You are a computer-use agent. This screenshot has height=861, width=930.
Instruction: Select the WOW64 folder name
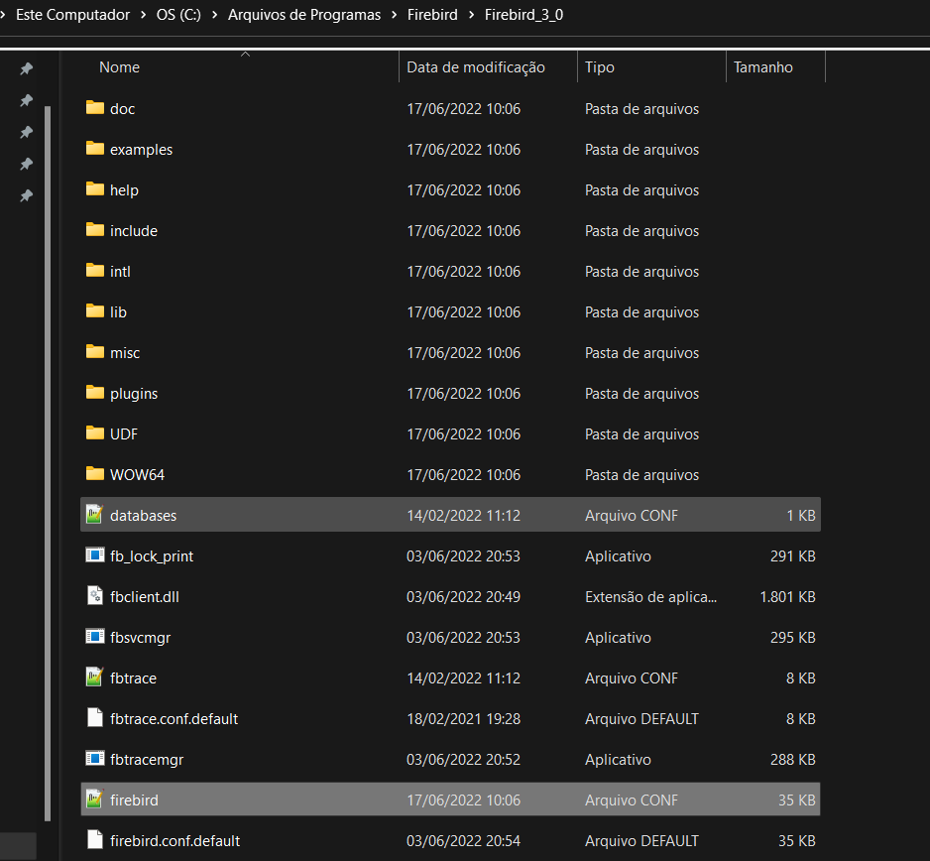pos(137,475)
